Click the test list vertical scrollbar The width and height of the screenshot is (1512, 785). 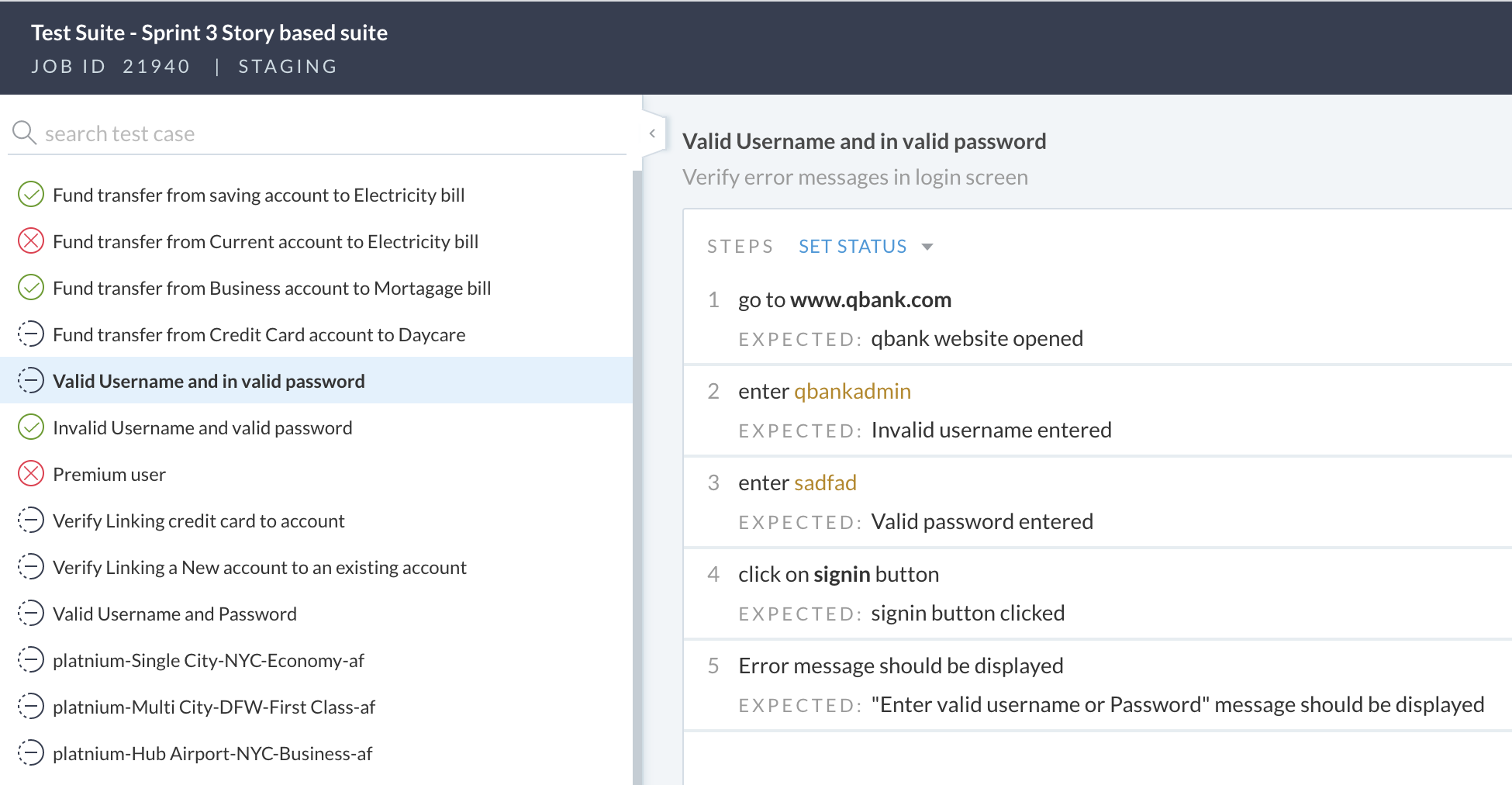coord(638,477)
